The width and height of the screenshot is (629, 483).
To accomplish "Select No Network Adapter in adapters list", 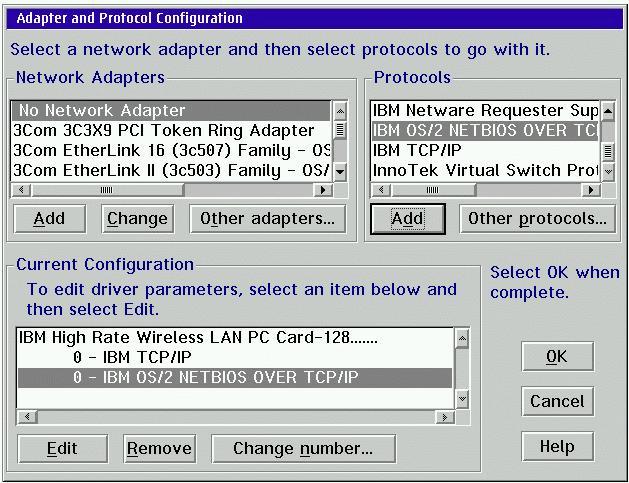I will [171, 111].
